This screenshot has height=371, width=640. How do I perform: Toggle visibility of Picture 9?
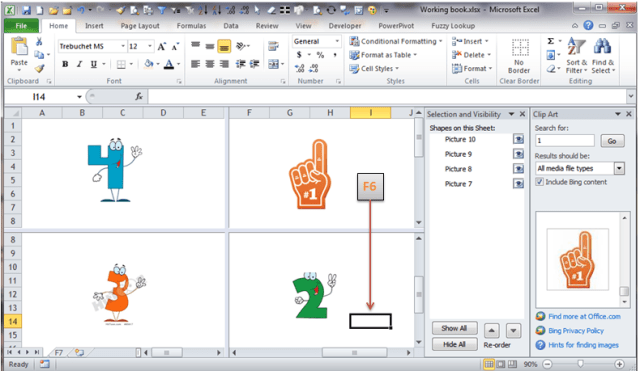518,154
